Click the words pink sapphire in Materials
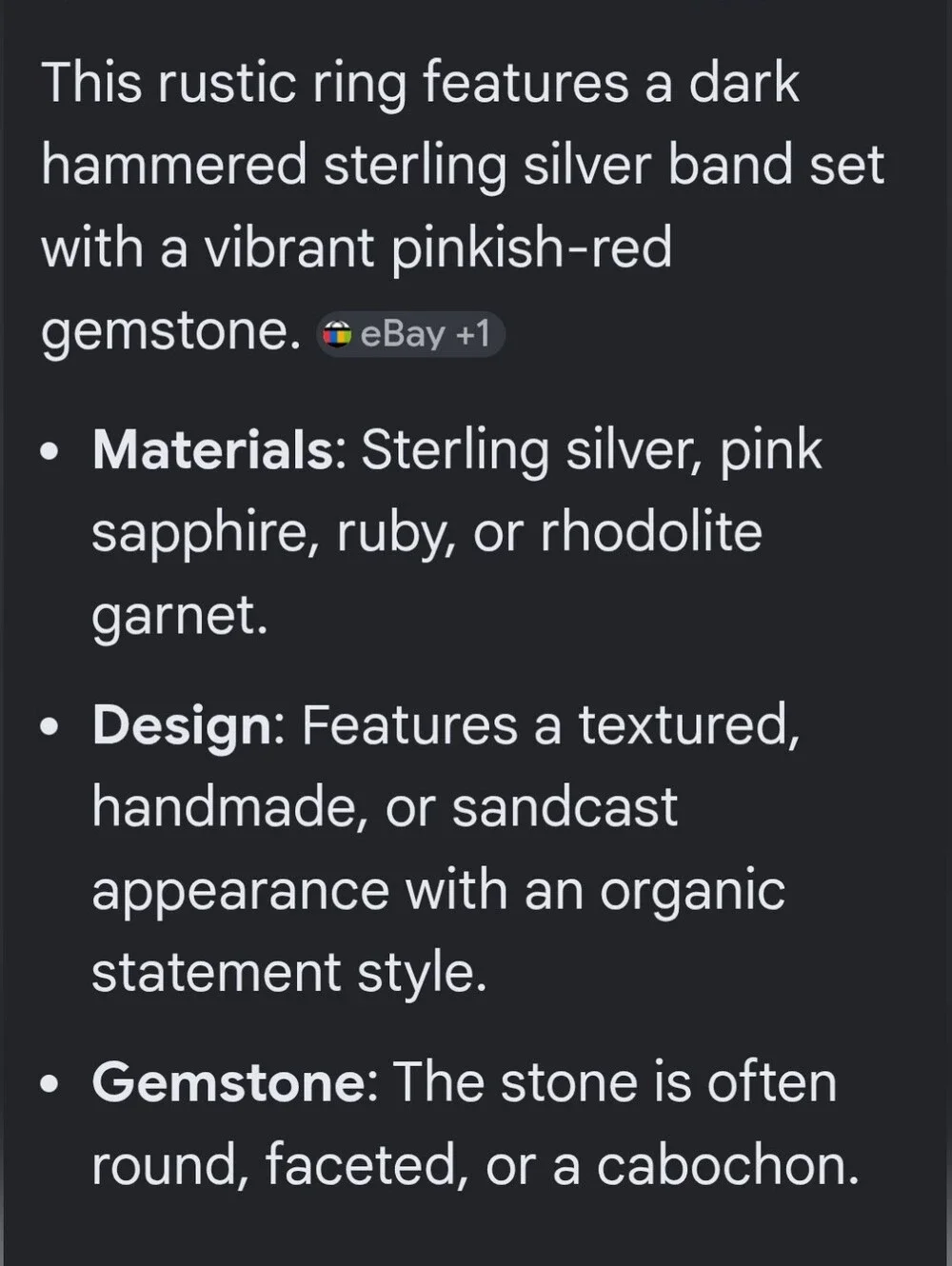Screen dimensions: 952x1266 [457, 490]
